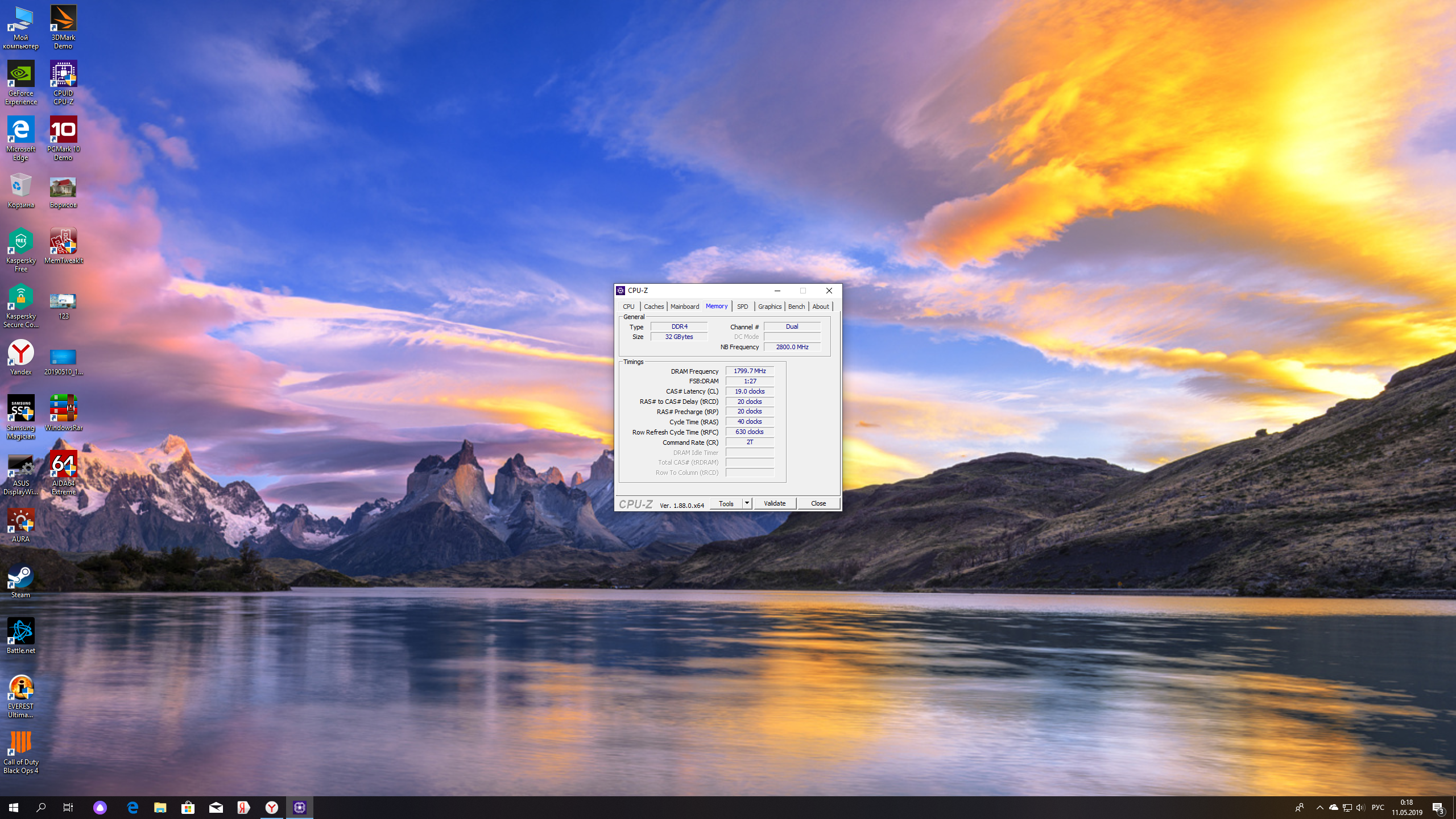Image resolution: width=1456 pixels, height=819 pixels.
Task: Open the Yandex browser taskbar icon
Action: click(272, 807)
